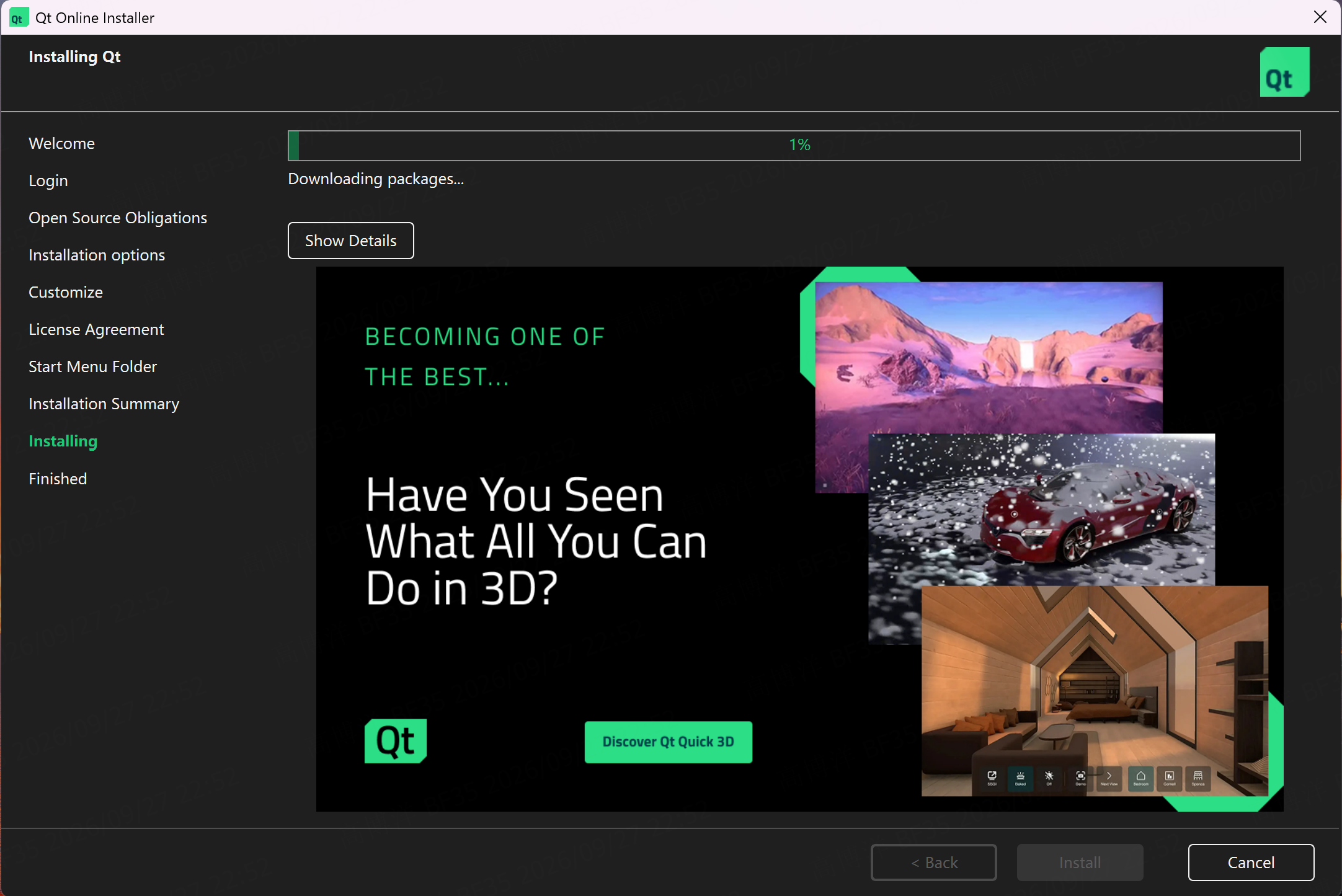Viewport: 1342px width, 896px height.
Task: Click the 'Downloading packages...' status text
Action: tap(376, 179)
